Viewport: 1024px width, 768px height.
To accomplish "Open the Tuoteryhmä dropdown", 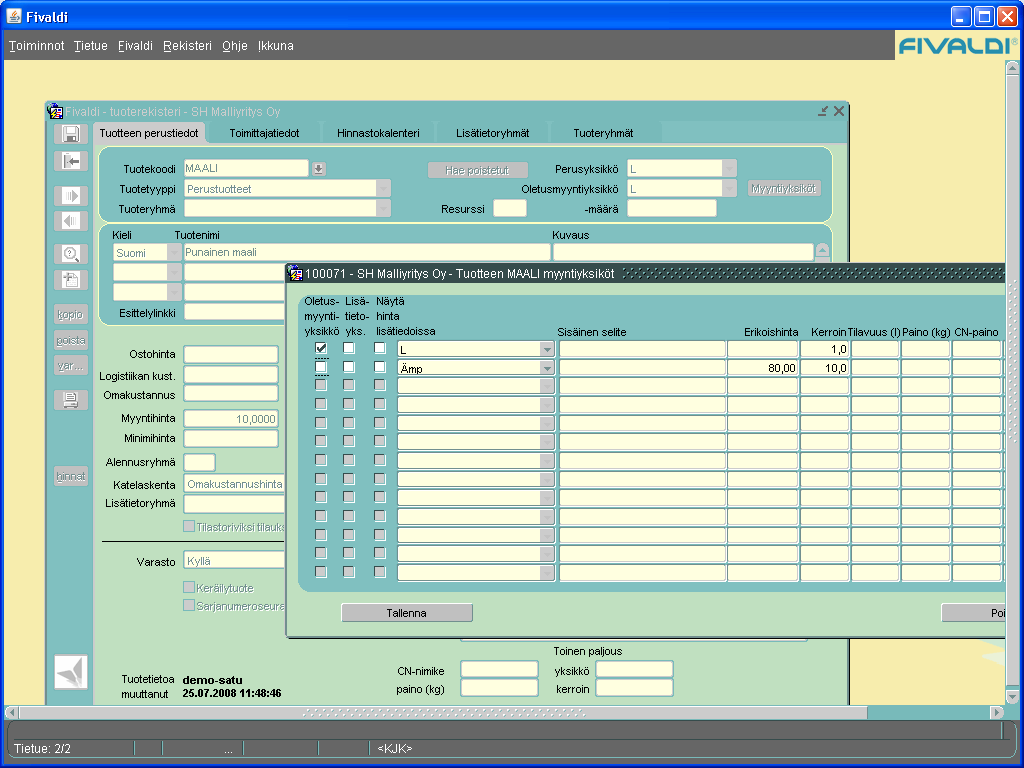I will pos(383,209).
